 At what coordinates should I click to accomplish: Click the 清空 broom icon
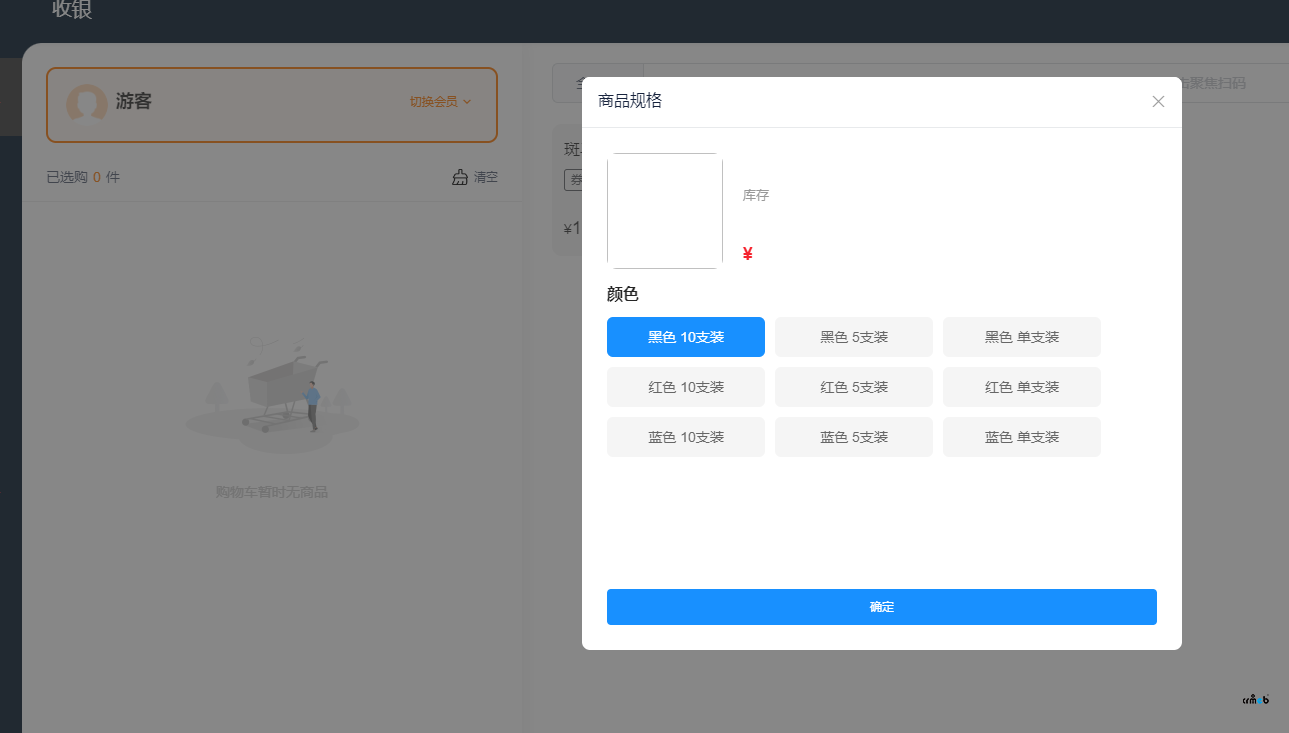click(x=460, y=177)
